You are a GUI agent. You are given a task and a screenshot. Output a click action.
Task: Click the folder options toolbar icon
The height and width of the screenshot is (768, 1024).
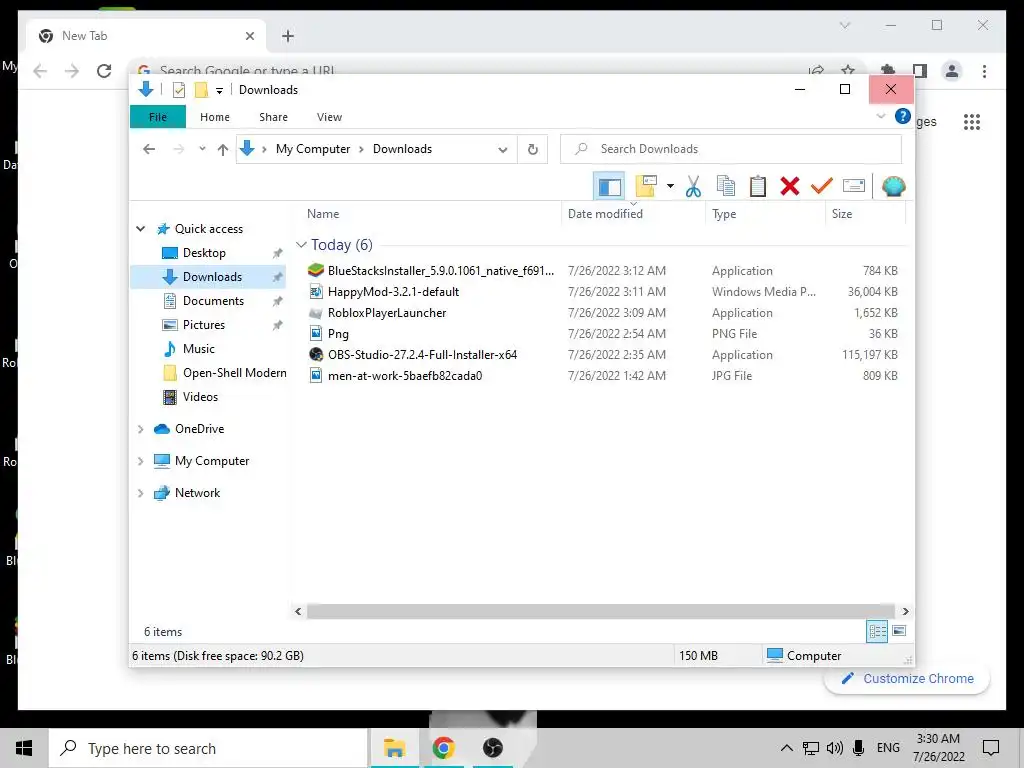tap(646, 187)
